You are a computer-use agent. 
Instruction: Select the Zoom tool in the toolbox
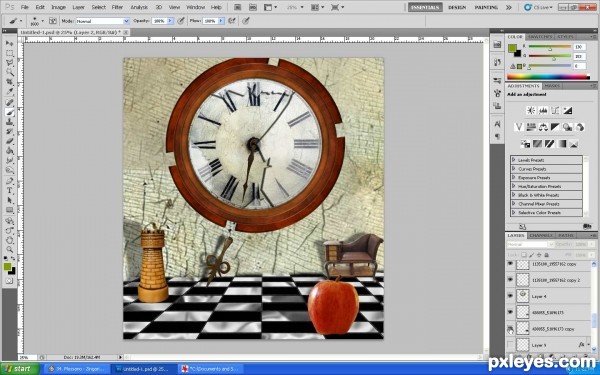(x=10, y=249)
